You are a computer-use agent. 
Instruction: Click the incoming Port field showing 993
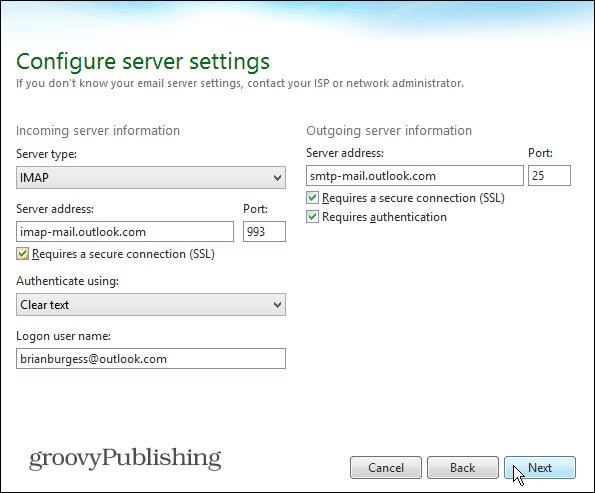(264, 232)
